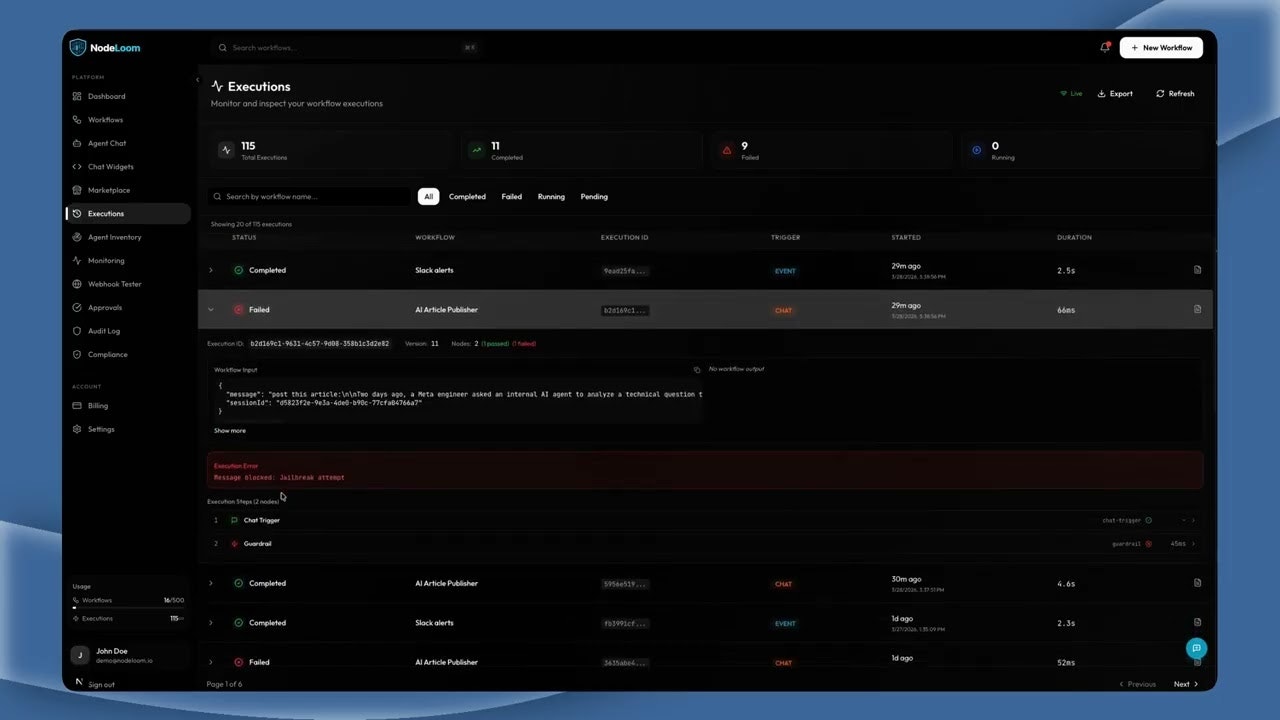This screenshot has height=720, width=1280.
Task: Go to Next page of executions
Action: pos(1185,684)
